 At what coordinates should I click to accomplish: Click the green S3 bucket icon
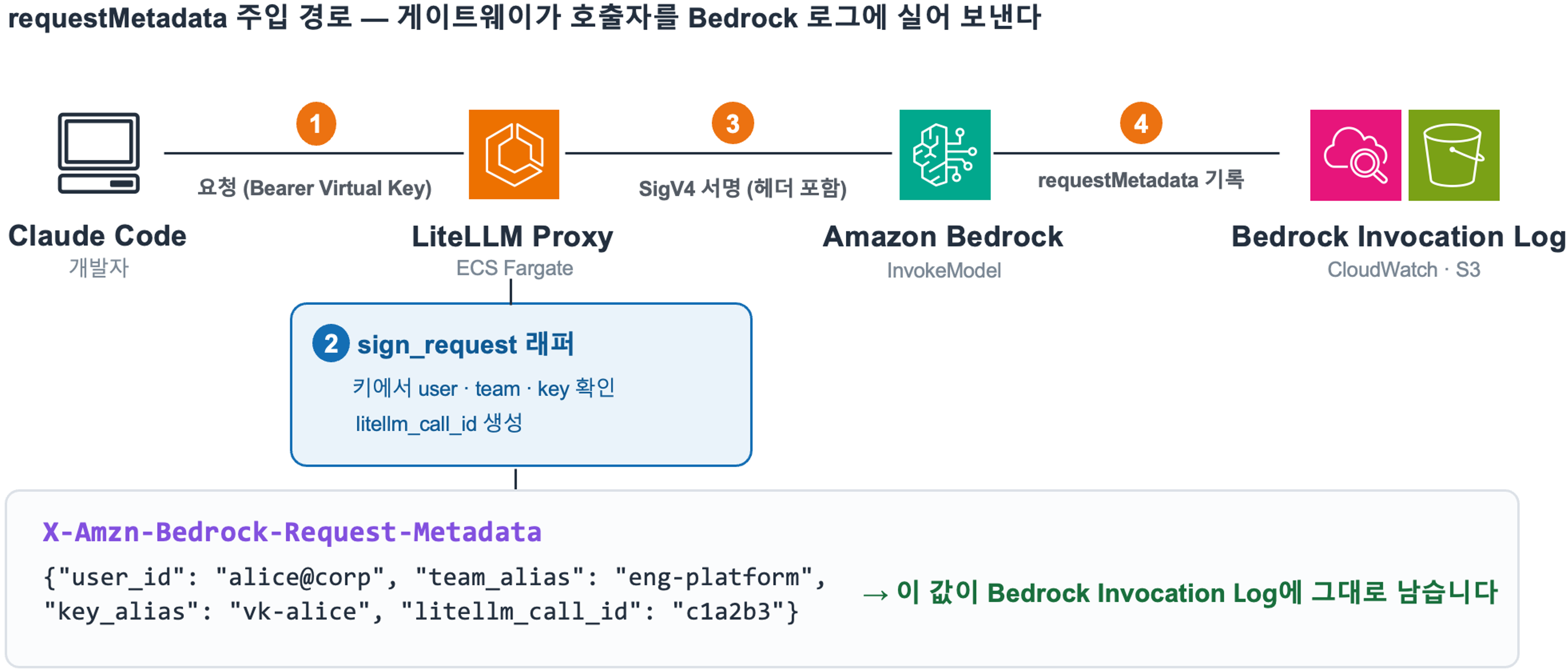pos(1454,155)
